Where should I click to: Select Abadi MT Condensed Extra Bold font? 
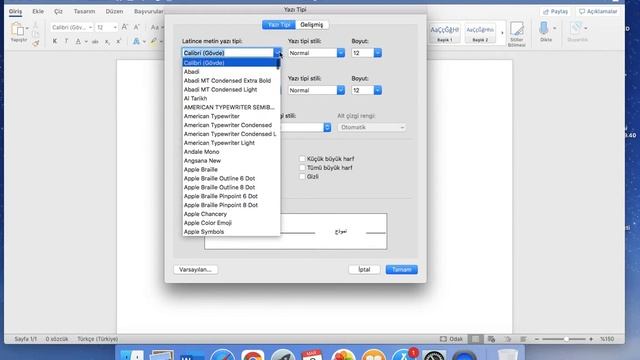(227, 80)
